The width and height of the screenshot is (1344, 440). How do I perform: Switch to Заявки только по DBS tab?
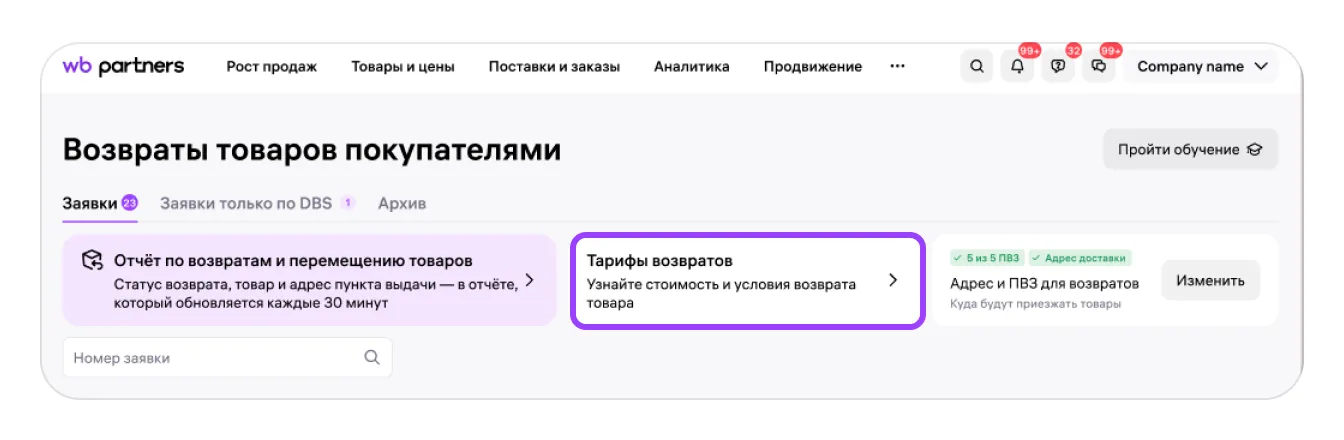[x=246, y=203]
